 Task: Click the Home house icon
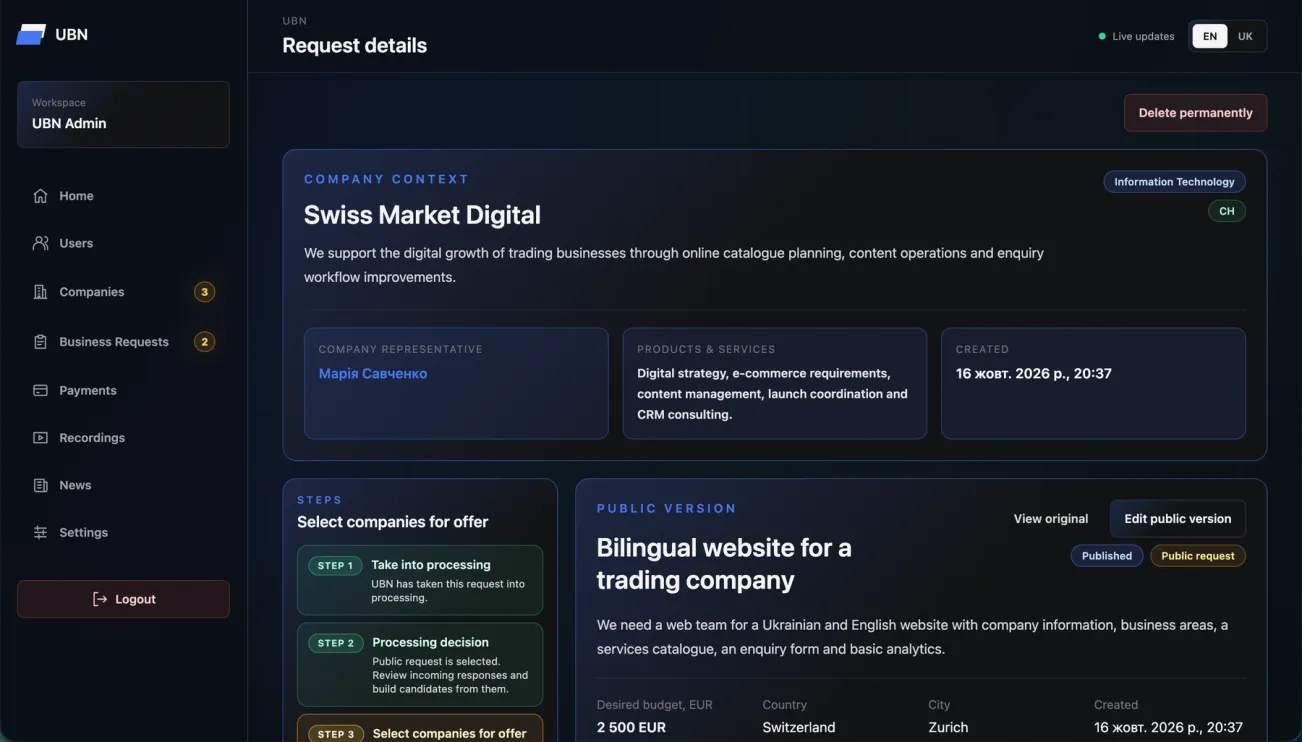(40, 196)
